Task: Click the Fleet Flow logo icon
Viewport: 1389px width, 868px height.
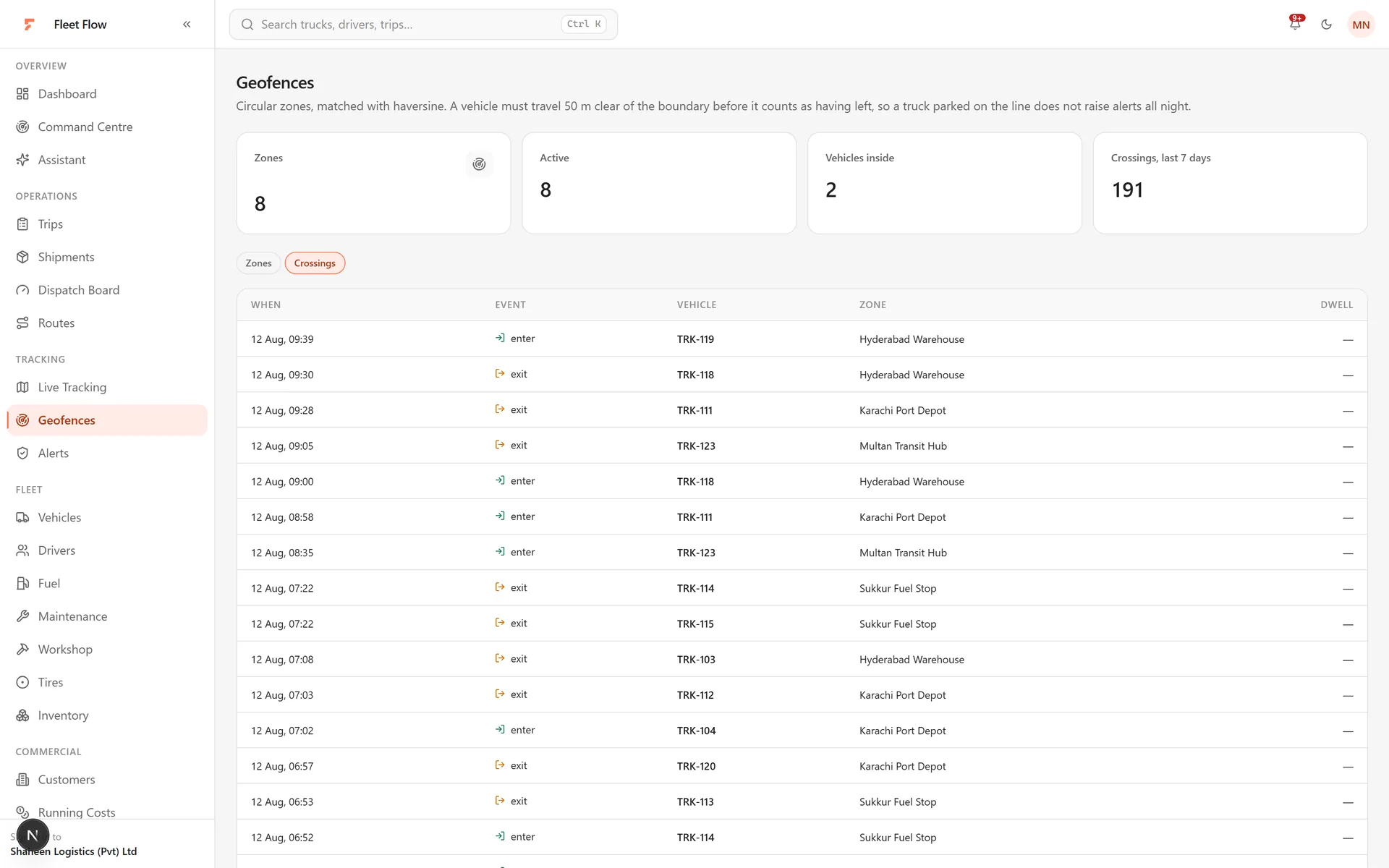Action: click(x=29, y=25)
